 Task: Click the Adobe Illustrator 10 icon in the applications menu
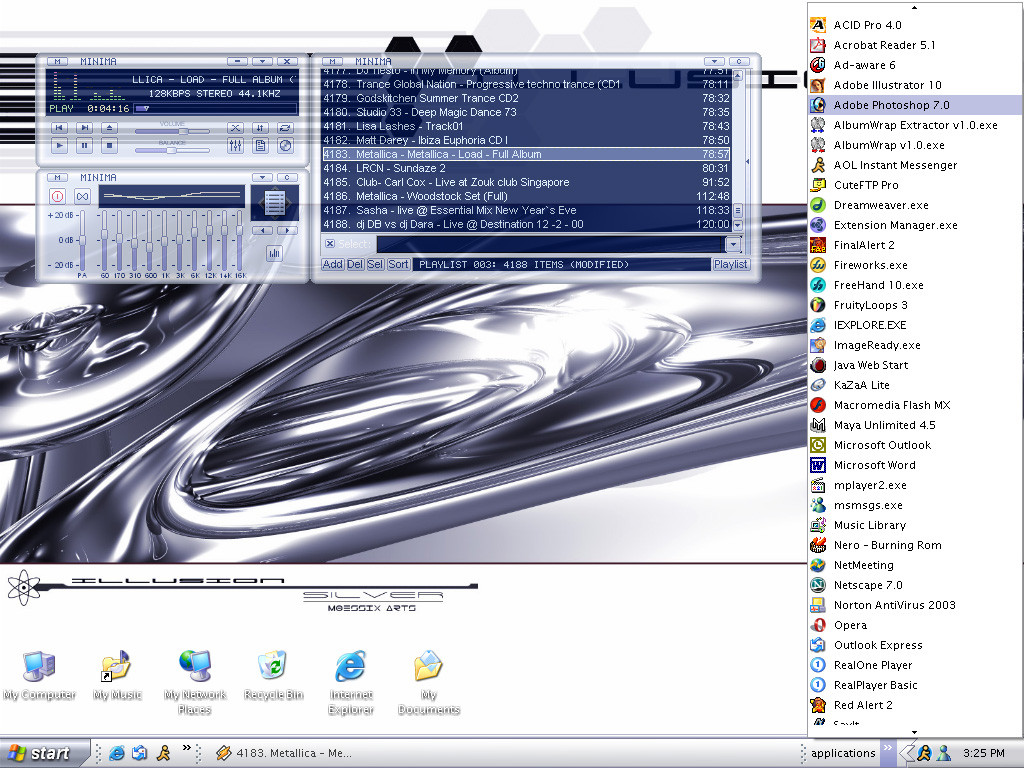click(x=818, y=85)
